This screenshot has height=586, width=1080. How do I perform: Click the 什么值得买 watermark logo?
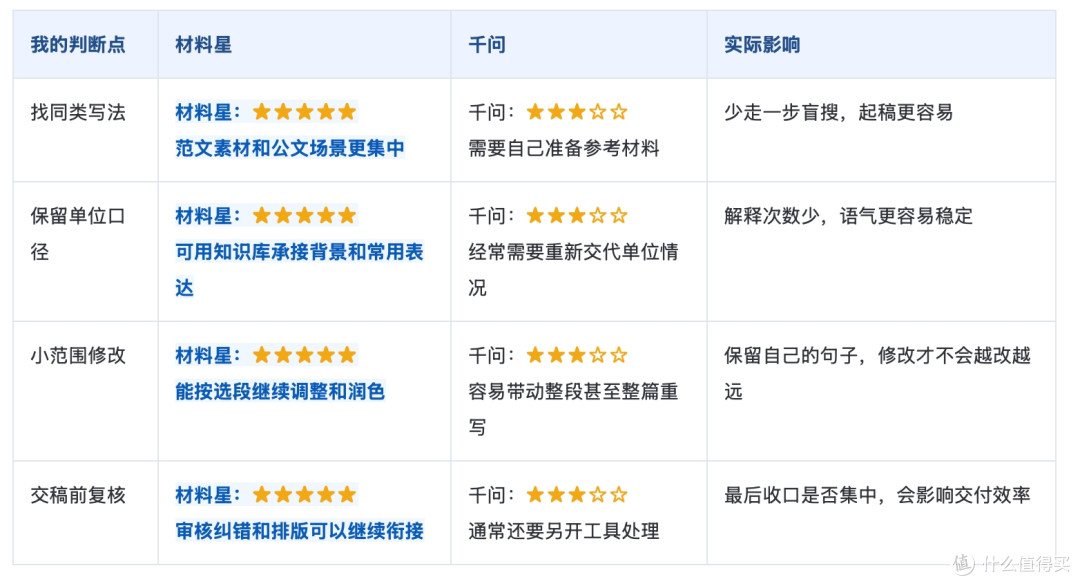pos(1012,564)
